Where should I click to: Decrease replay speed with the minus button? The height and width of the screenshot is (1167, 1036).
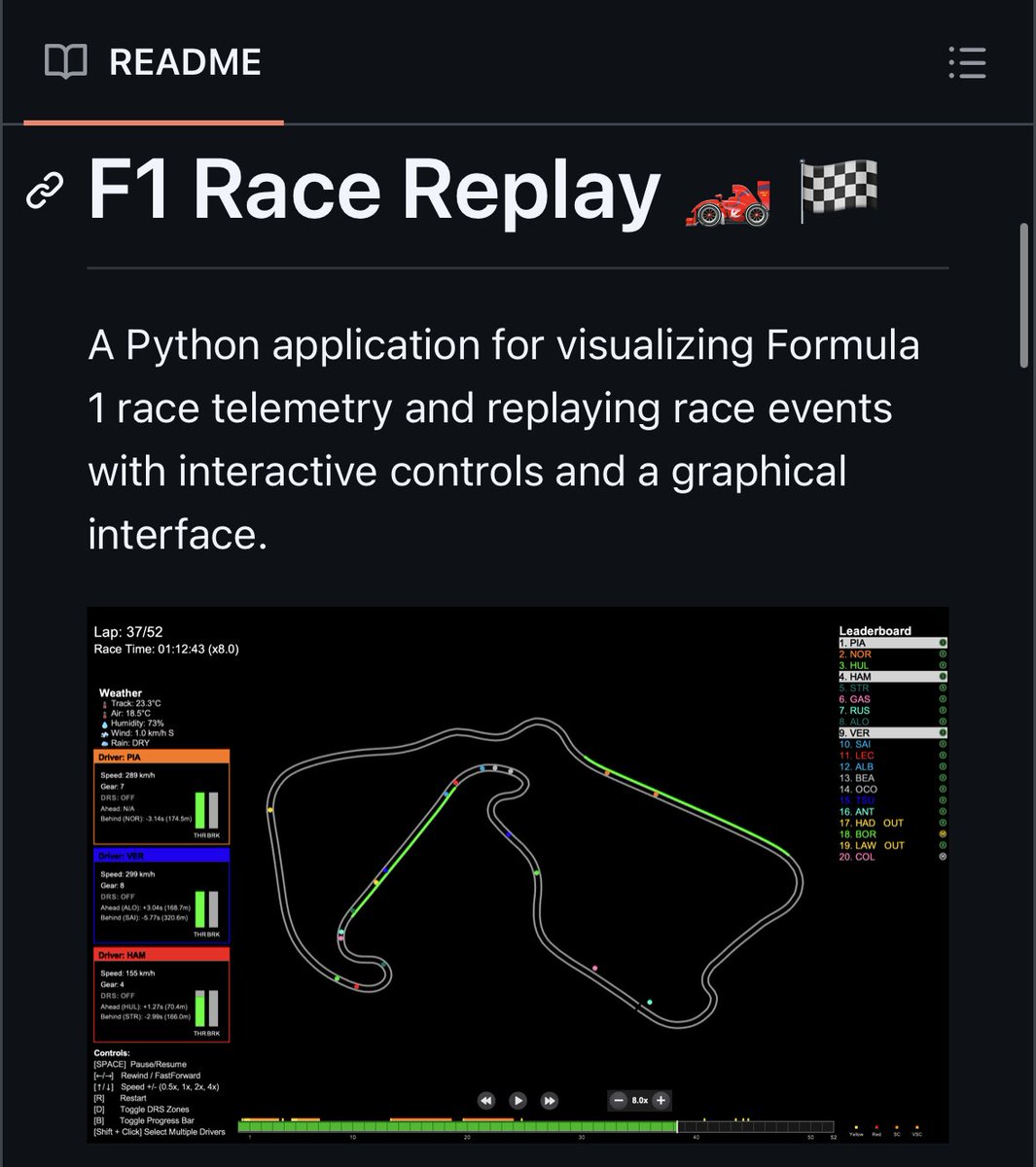(619, 1100)
